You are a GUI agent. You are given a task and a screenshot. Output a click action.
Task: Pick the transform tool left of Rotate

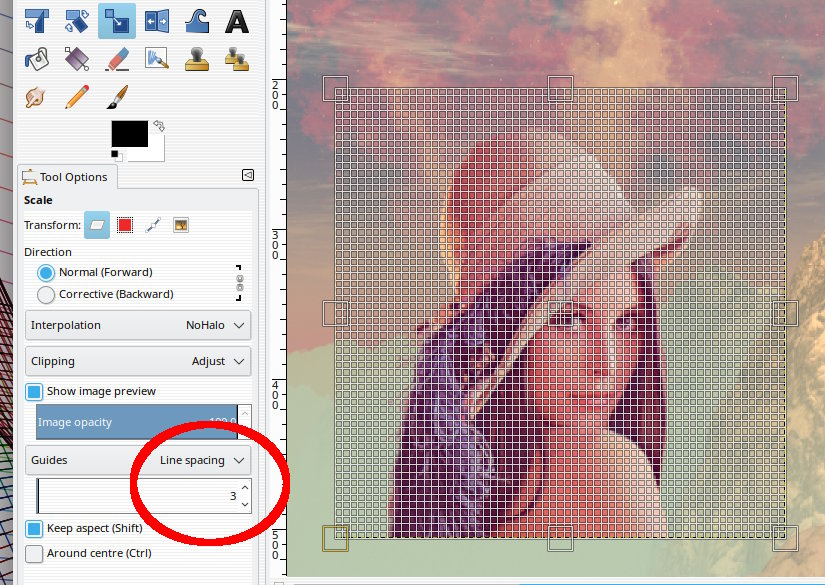point(37,21)
